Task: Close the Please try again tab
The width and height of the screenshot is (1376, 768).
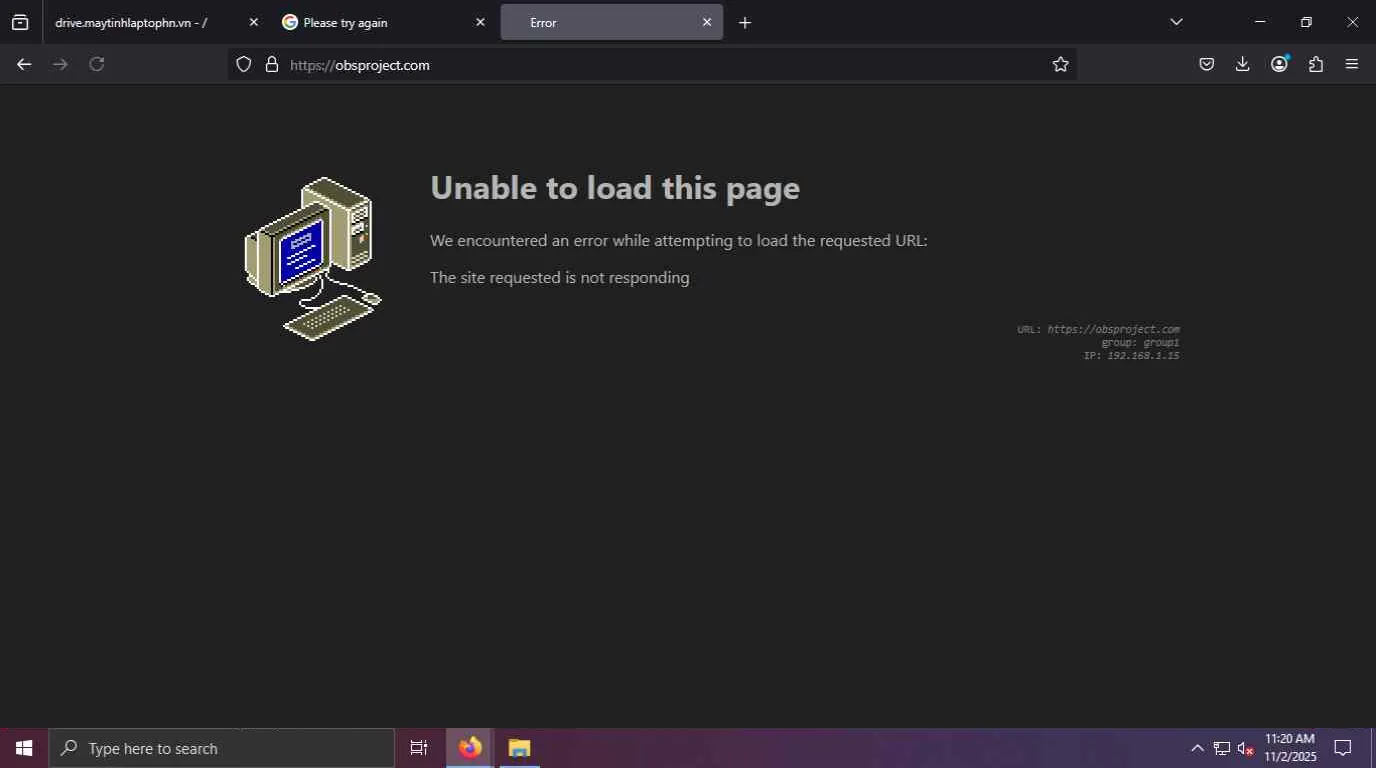Action: (480, 22)
